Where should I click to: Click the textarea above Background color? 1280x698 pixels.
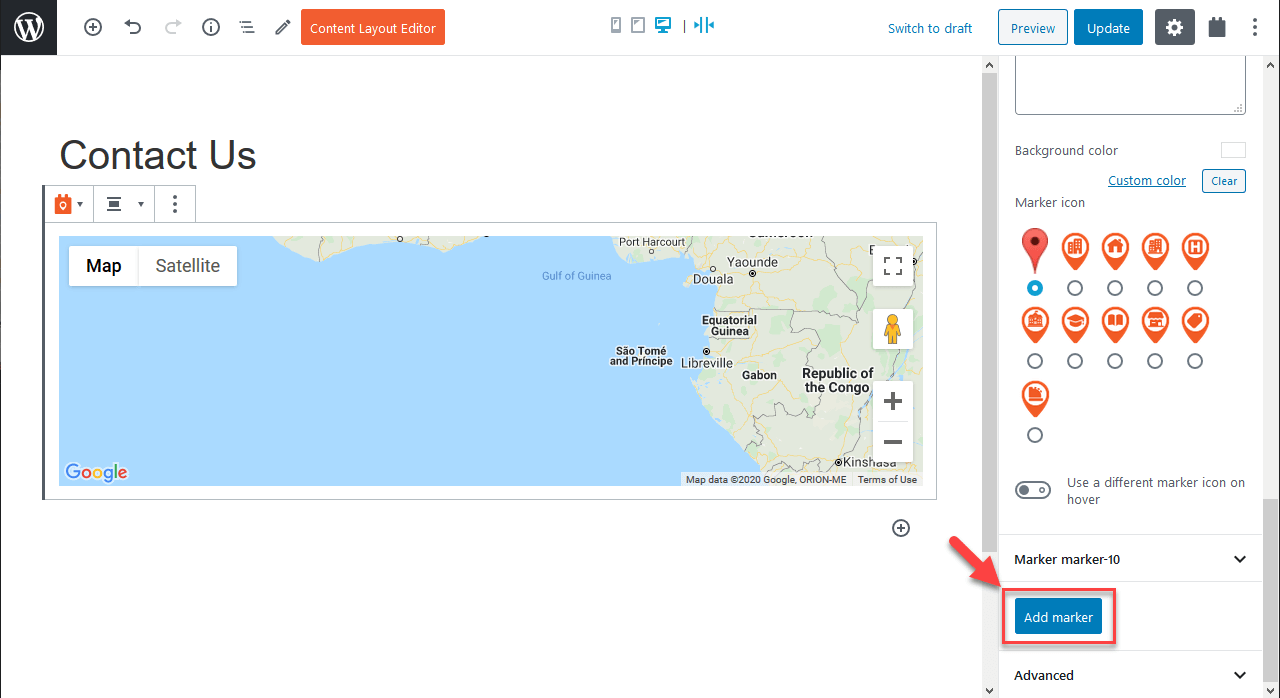1130,85
